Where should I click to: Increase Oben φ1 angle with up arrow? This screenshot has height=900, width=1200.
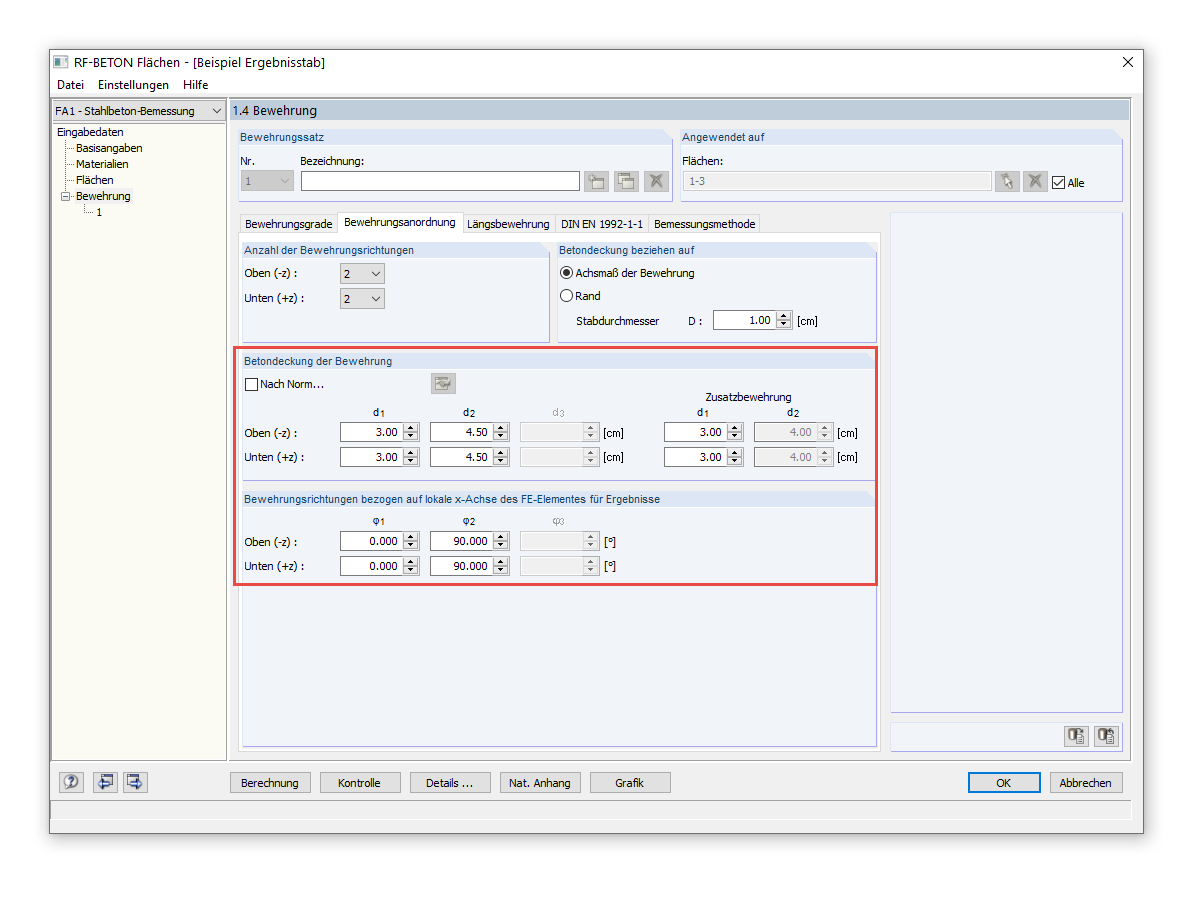tap(410, 536)
